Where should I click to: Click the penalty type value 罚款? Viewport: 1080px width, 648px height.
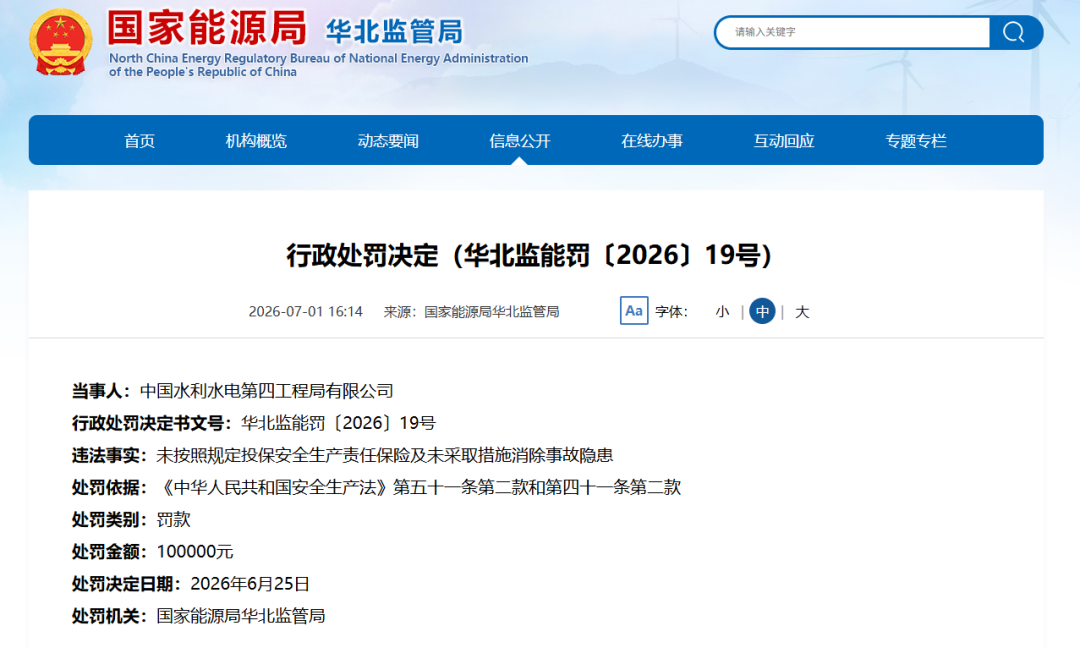point(174,519)
